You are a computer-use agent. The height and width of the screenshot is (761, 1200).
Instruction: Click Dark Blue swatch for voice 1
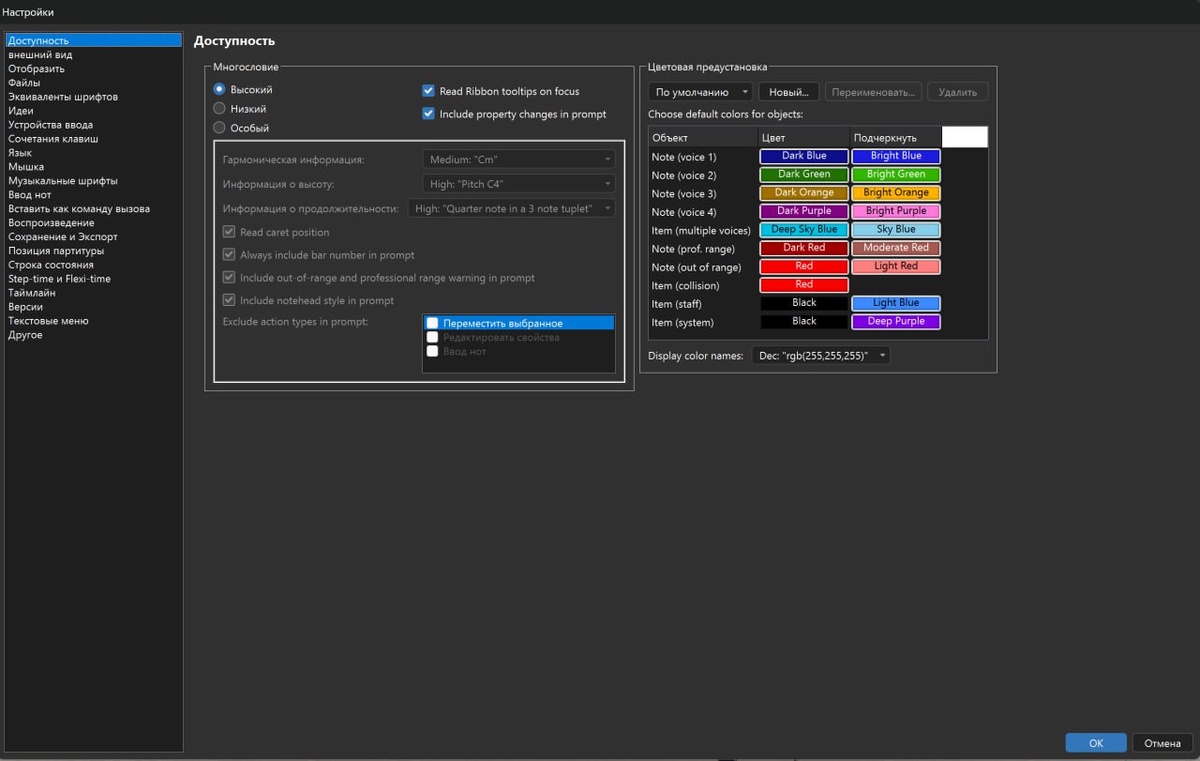coord(804,156)
